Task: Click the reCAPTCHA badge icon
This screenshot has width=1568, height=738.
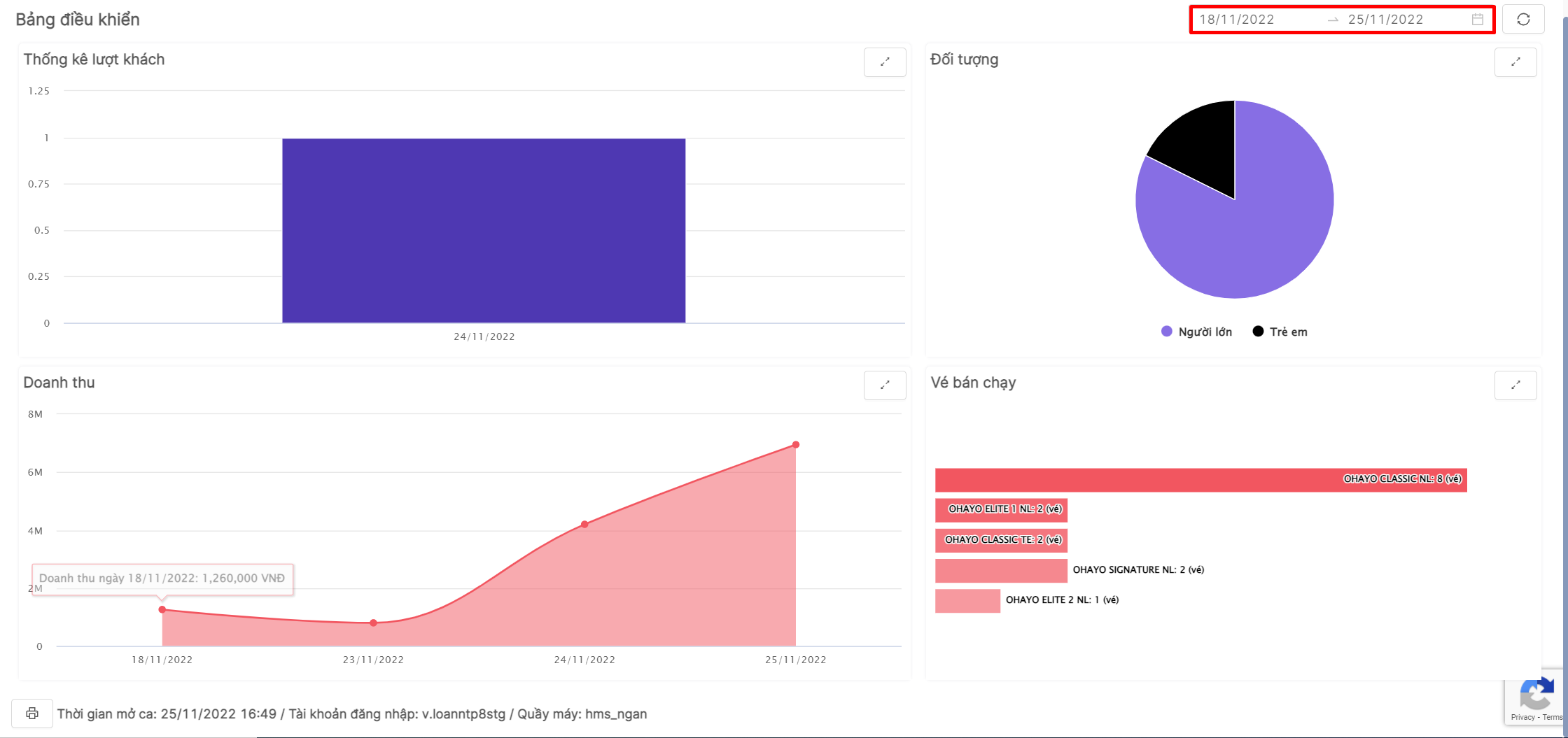Action: click(x=1536, y=695)
